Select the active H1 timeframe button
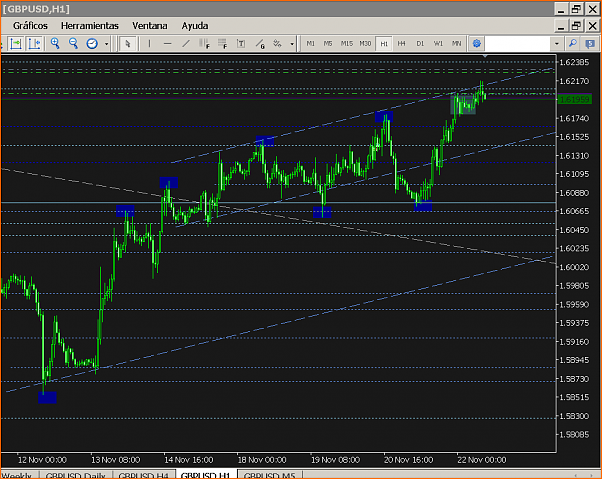The height and width of the screenshot is (479, 602). click(x=384, y=44)
